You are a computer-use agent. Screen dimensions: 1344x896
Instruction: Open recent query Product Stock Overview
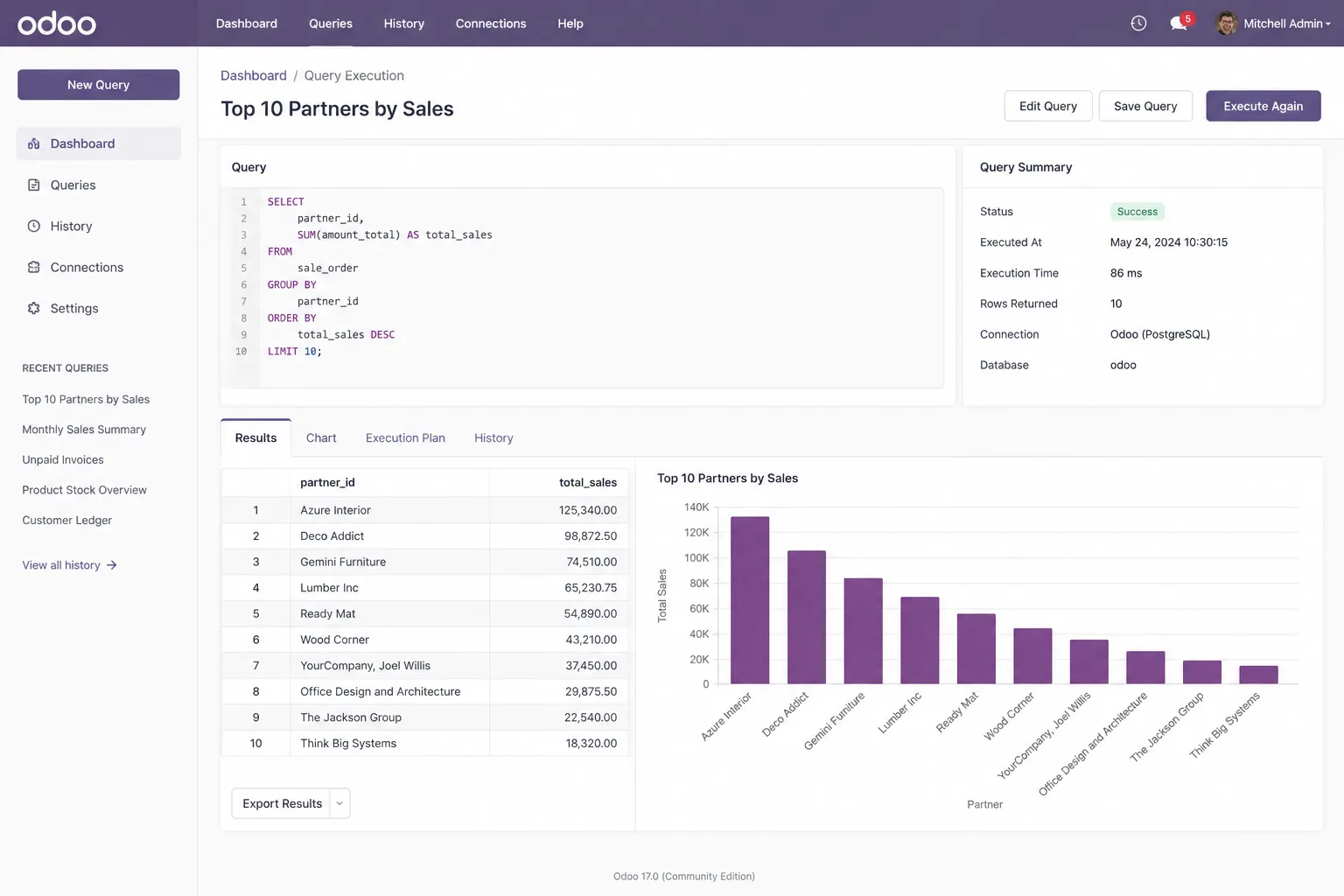coord(84,490)
